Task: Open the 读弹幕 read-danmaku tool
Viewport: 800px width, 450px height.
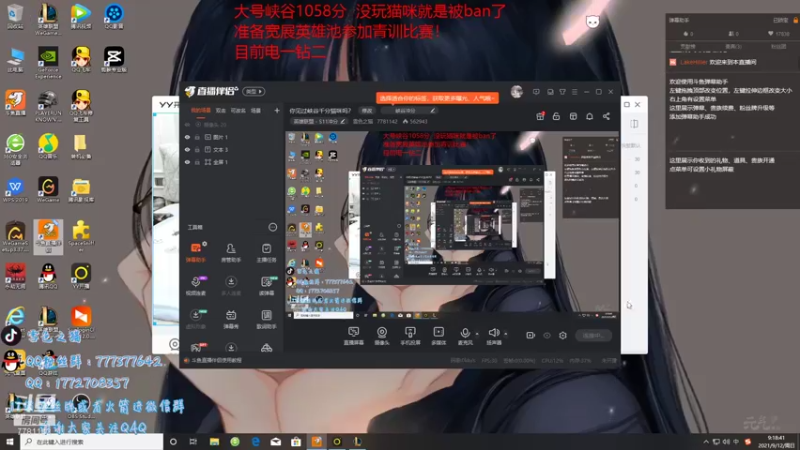Action: click(x=266, y=286)
